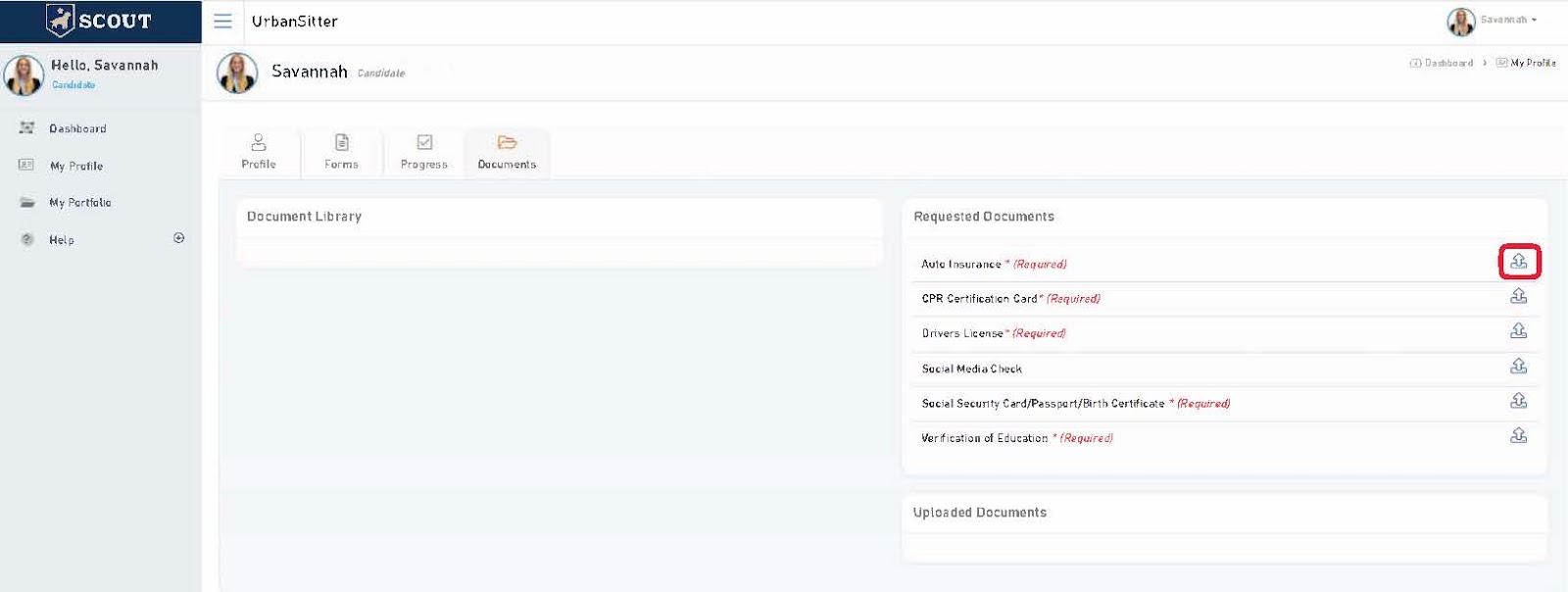Open My Portfolio in the sidebar
The width and height of the screenshot is (1568, 592).
80,203
